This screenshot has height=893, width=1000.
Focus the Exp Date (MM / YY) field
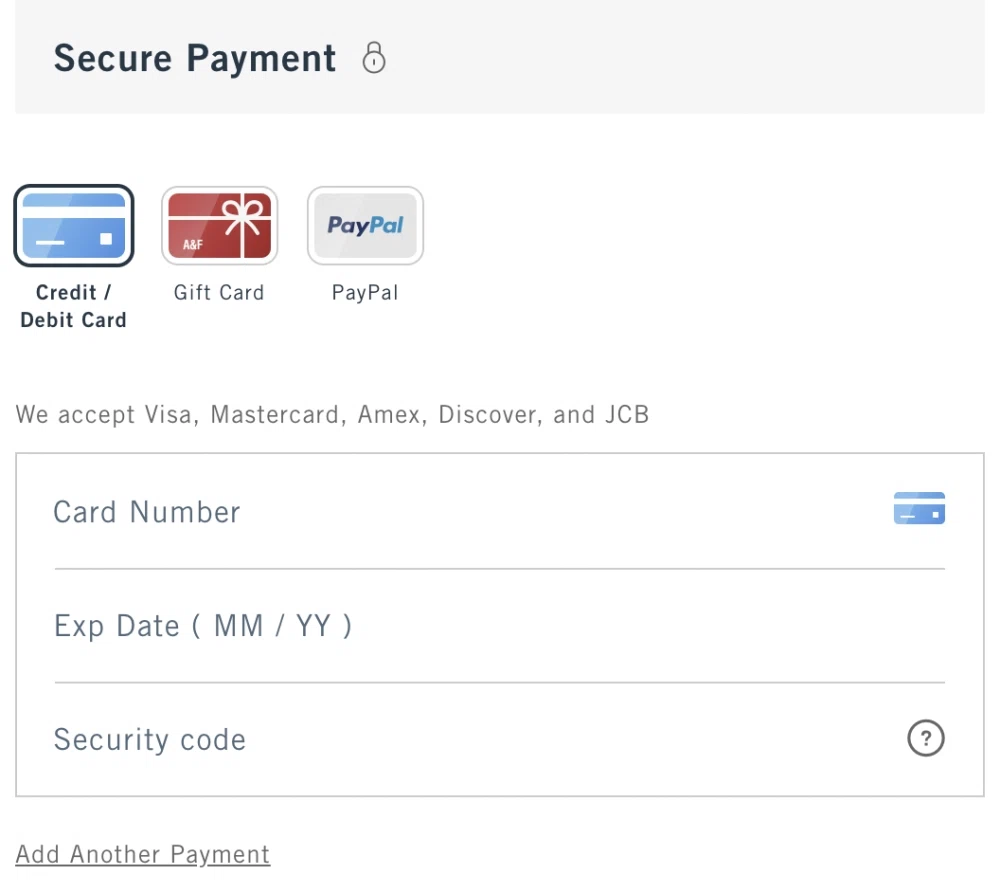450,626
